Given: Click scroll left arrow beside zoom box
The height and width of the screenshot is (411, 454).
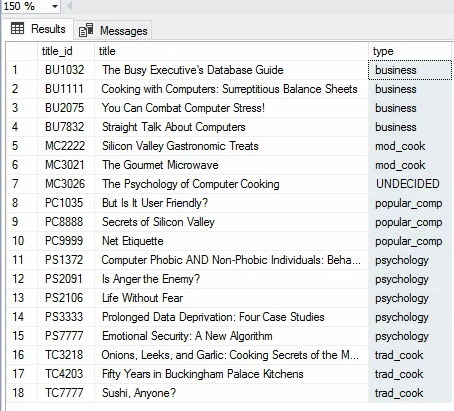Looking at the screenshot, I should click(x=69, y=6).
